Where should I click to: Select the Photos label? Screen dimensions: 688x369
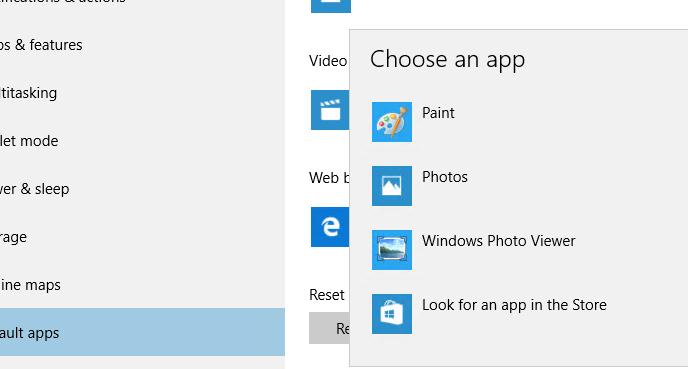pyautogui.click(x=444, y=177)
